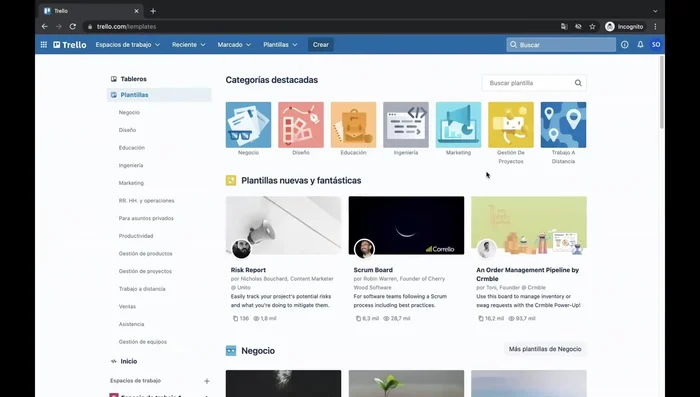Click search magnifier in Buscar plantilla field
Screen dimensions: 700x397
click(578, 83)
